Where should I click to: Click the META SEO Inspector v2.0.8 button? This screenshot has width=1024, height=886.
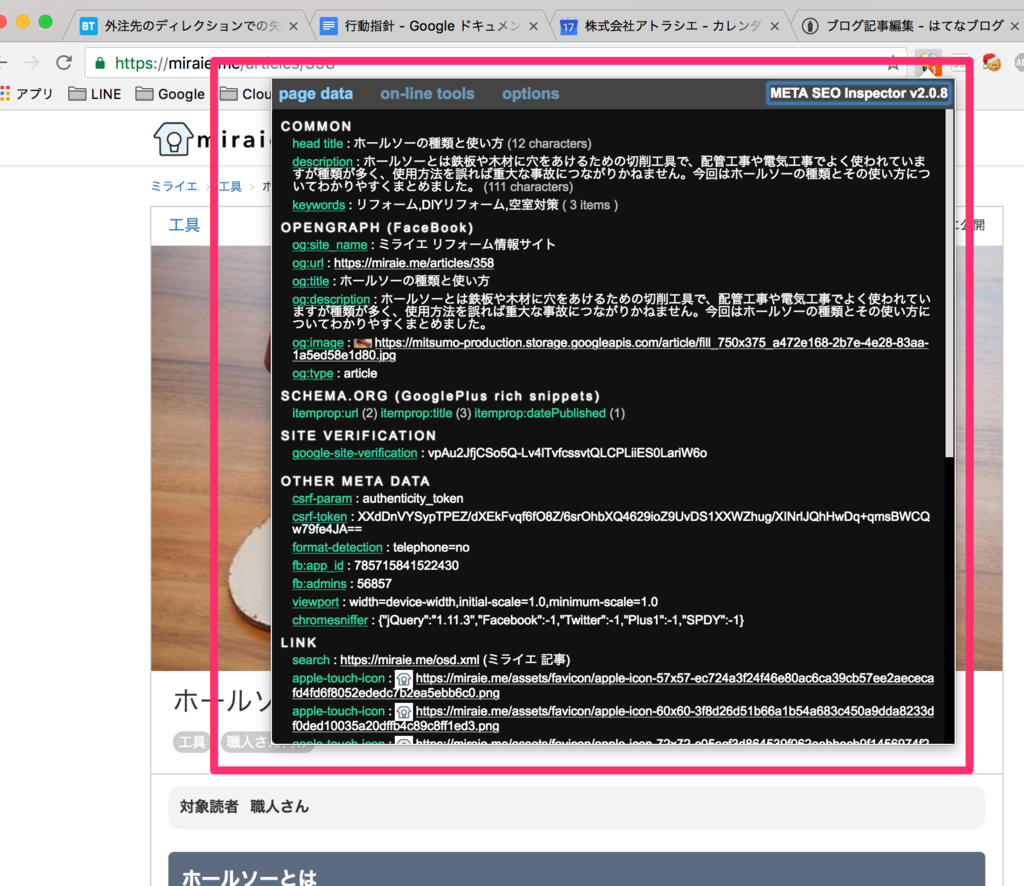[x=858, y=93]
